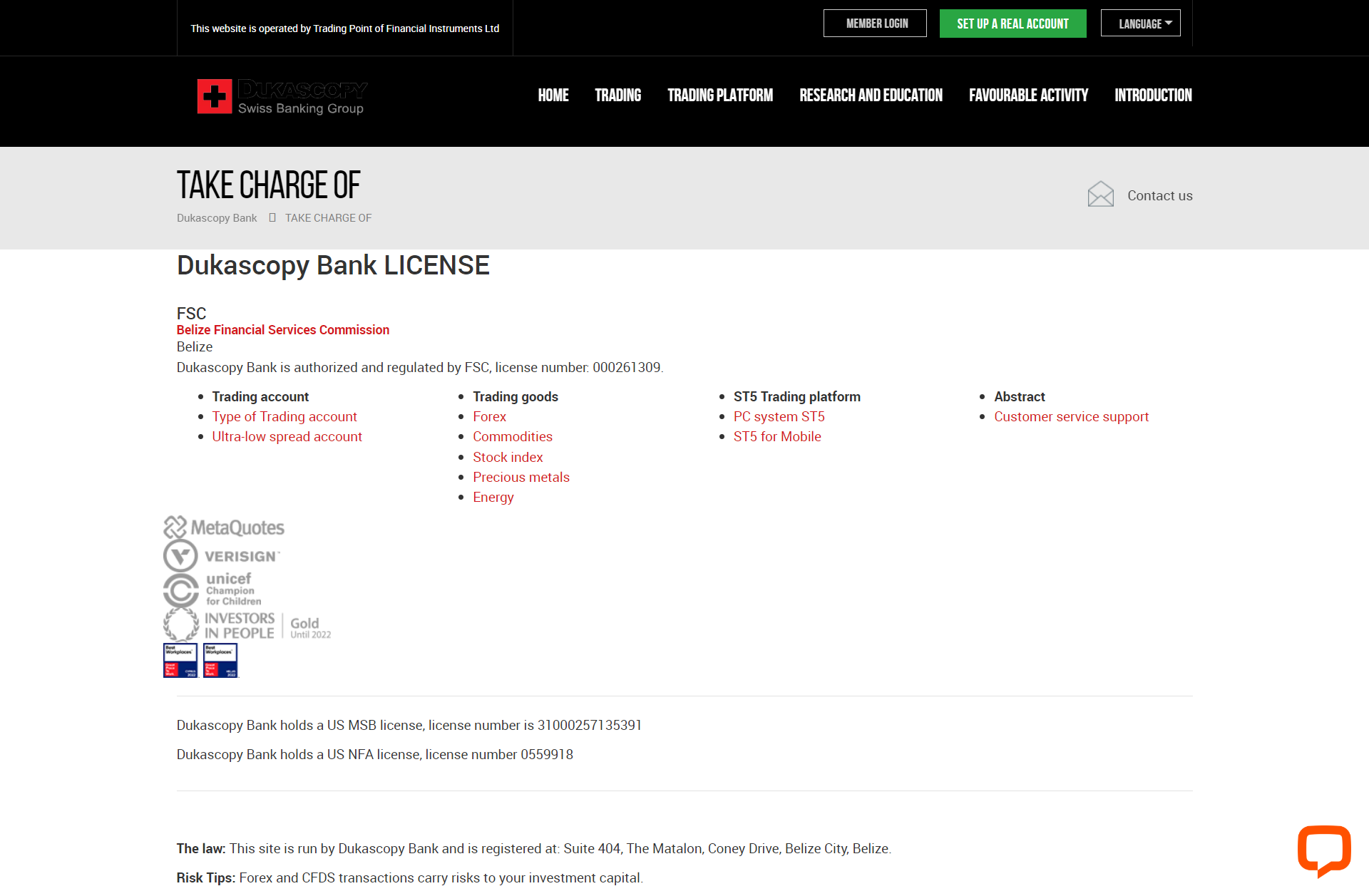Click the VeriSign logo
This screenshot has width=1369, height=896.
pos(222,556)
